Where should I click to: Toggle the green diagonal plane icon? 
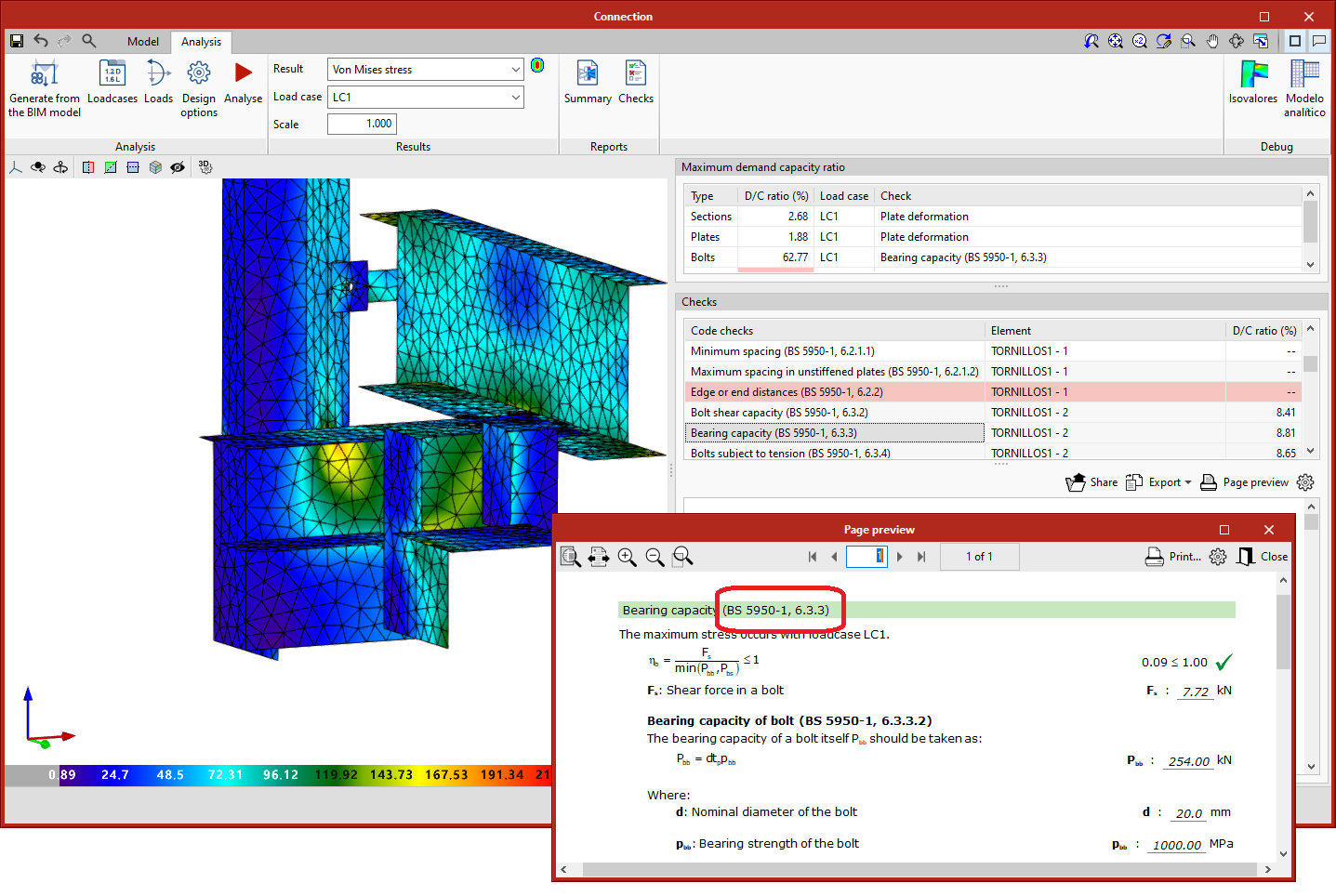click(111, 167)
